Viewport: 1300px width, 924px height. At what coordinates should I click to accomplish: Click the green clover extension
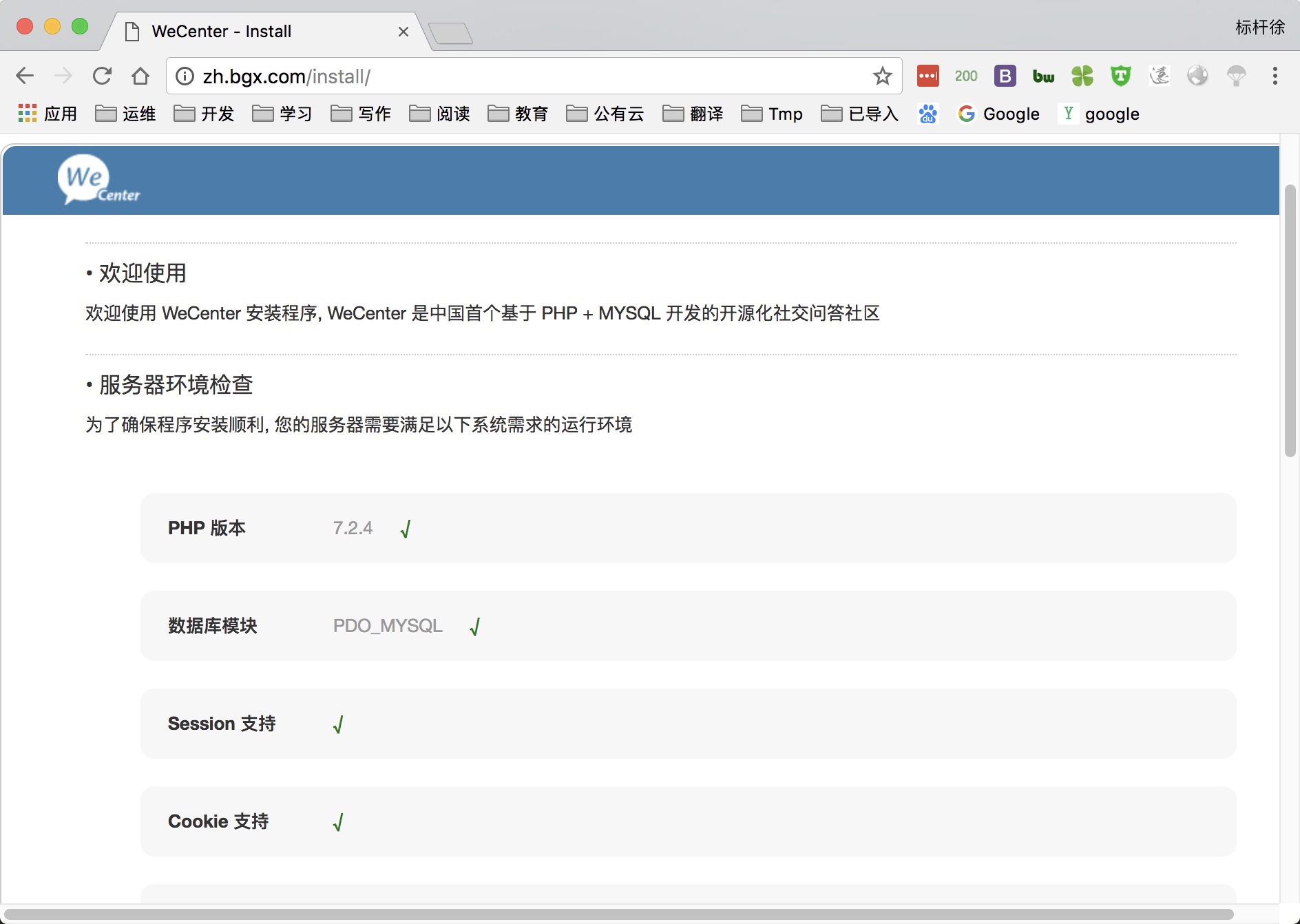[x=1082, y=76]
